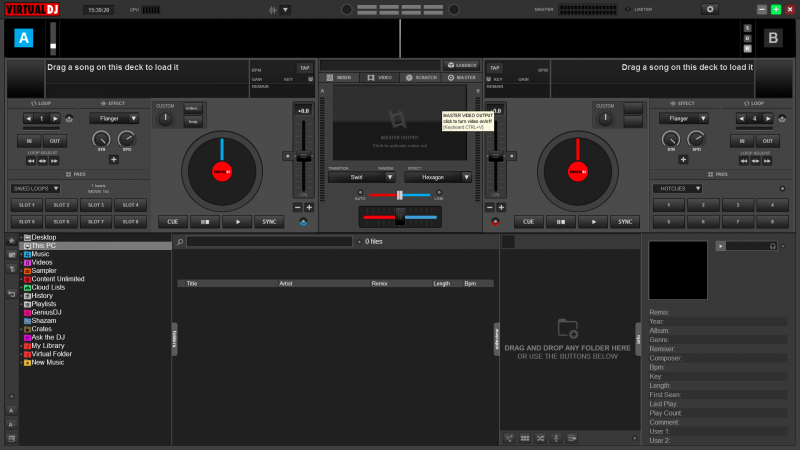Click left deck blue headphone cue icon

(303, 222)
